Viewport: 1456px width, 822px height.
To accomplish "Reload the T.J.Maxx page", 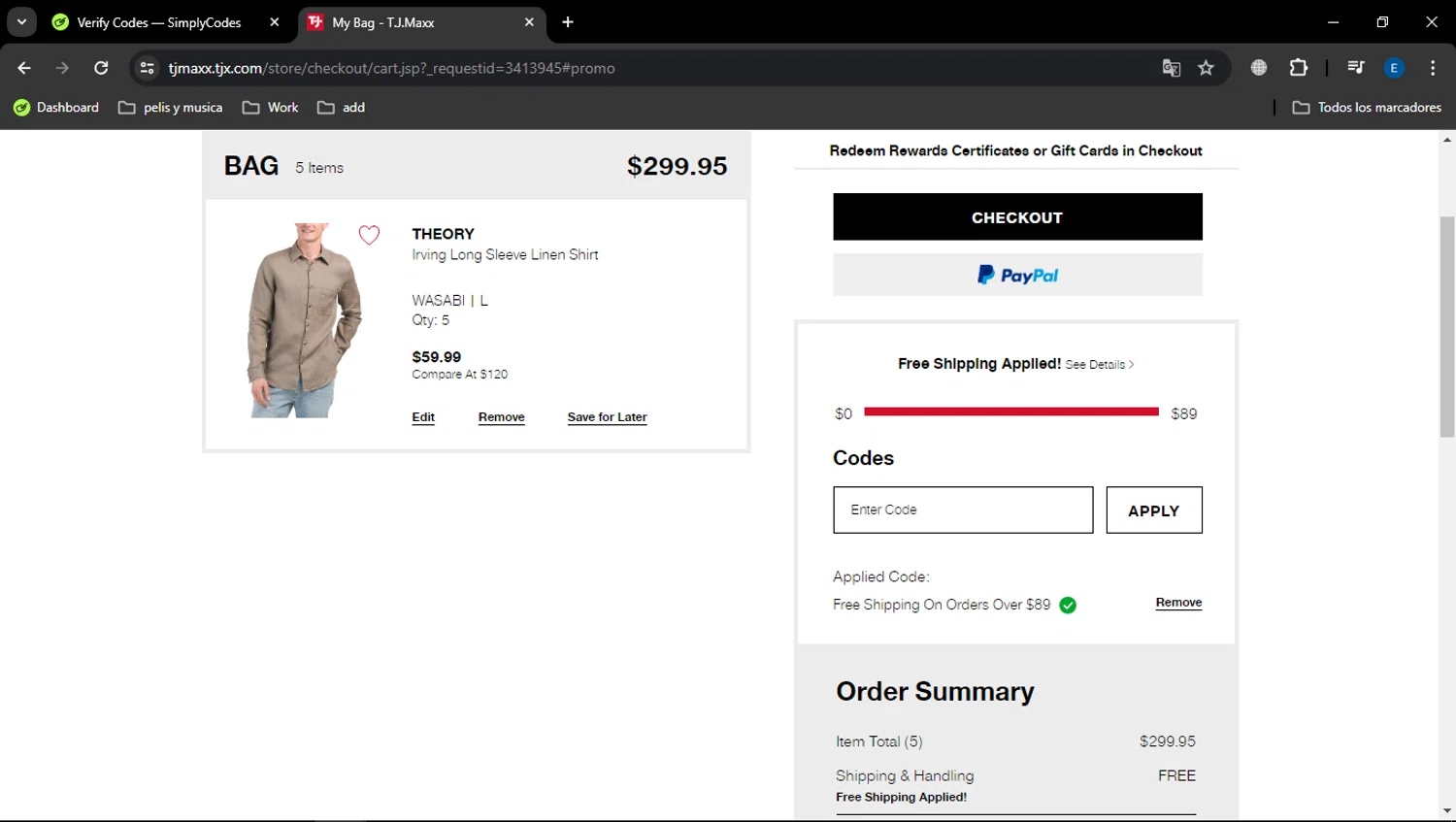I will pos(101,68).
